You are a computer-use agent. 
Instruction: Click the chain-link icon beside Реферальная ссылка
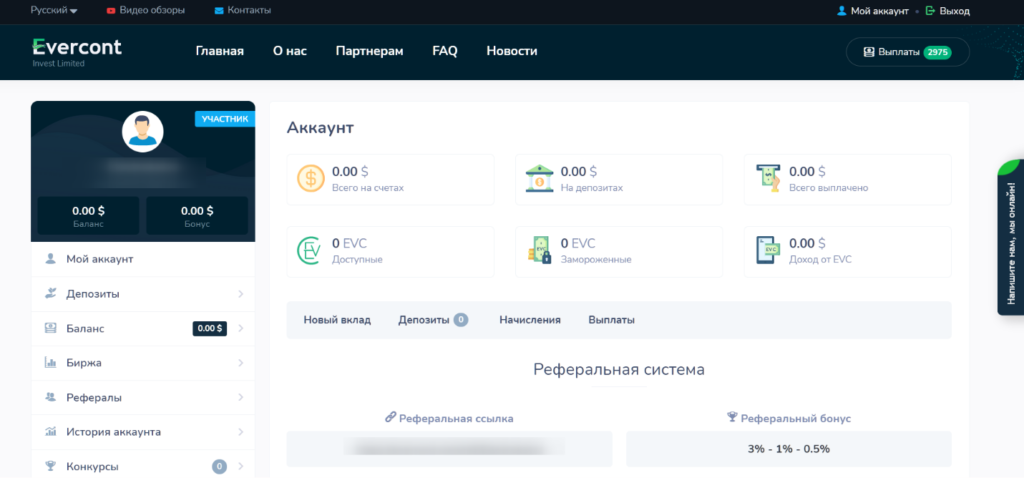(391, 417)
